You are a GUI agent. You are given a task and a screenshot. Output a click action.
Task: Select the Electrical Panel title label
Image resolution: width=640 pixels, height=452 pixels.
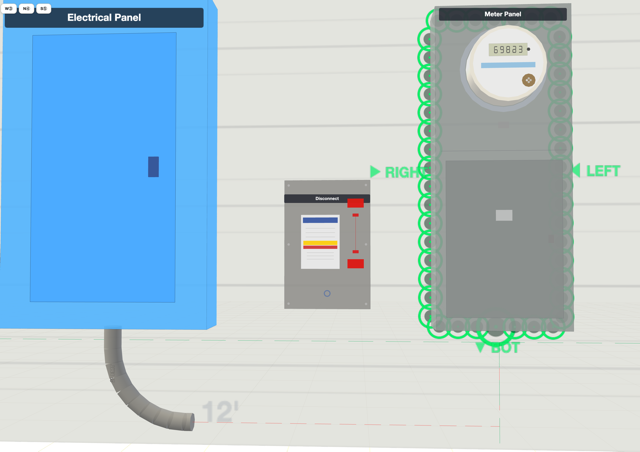tap(104, 18)
